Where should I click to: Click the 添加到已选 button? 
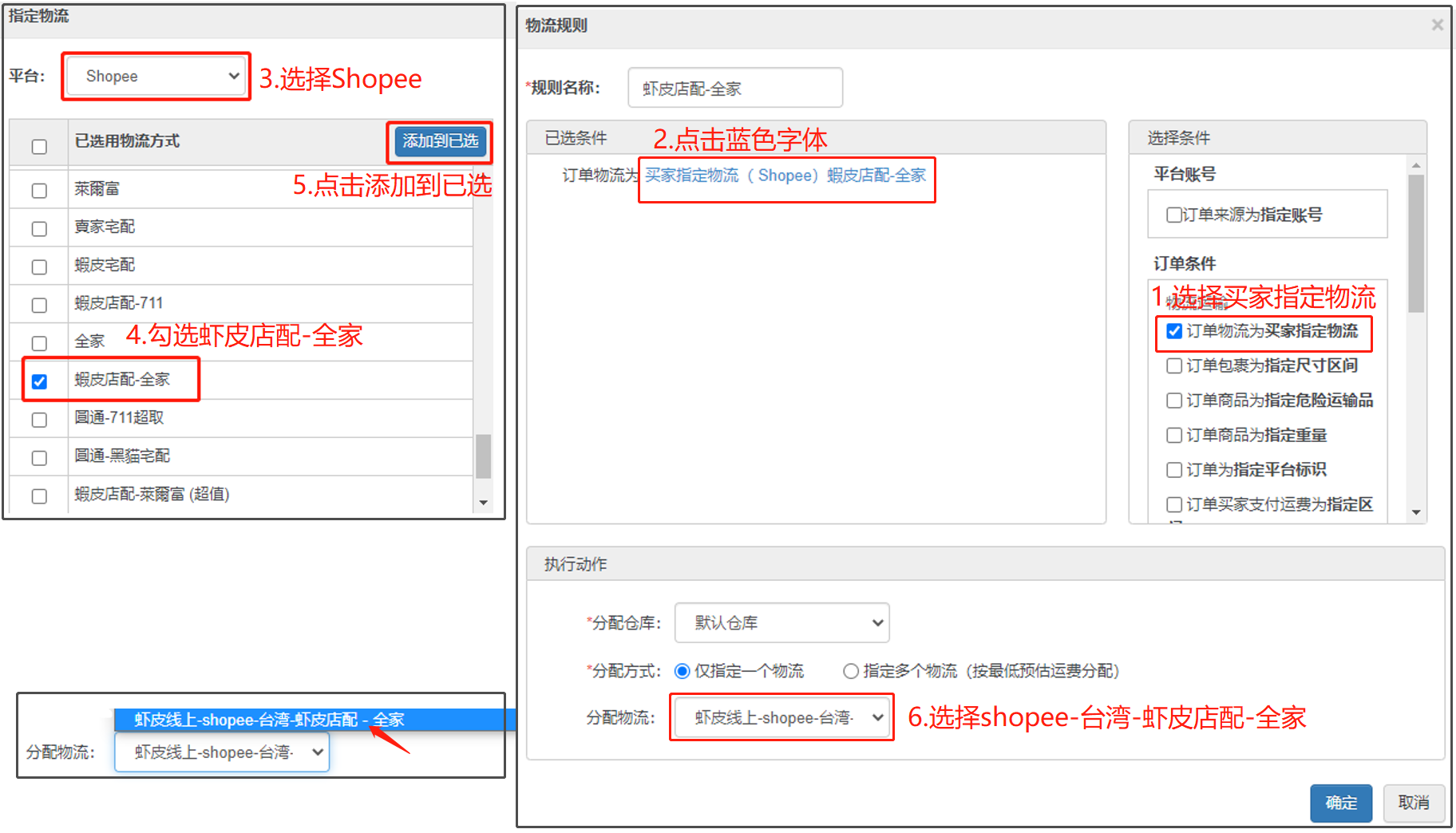[440, 141]
